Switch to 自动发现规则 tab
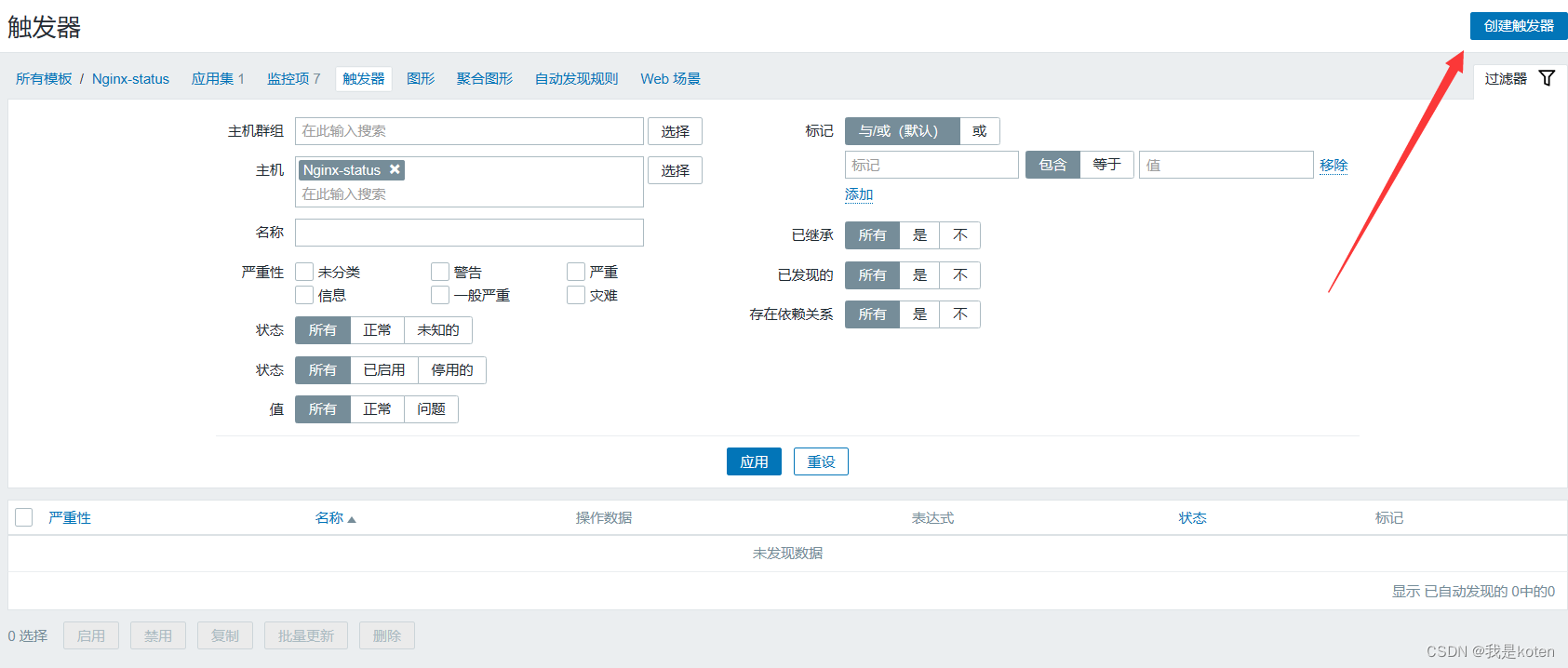The height and width of the screenshot is (668, 1568). (x=576, y=79)
